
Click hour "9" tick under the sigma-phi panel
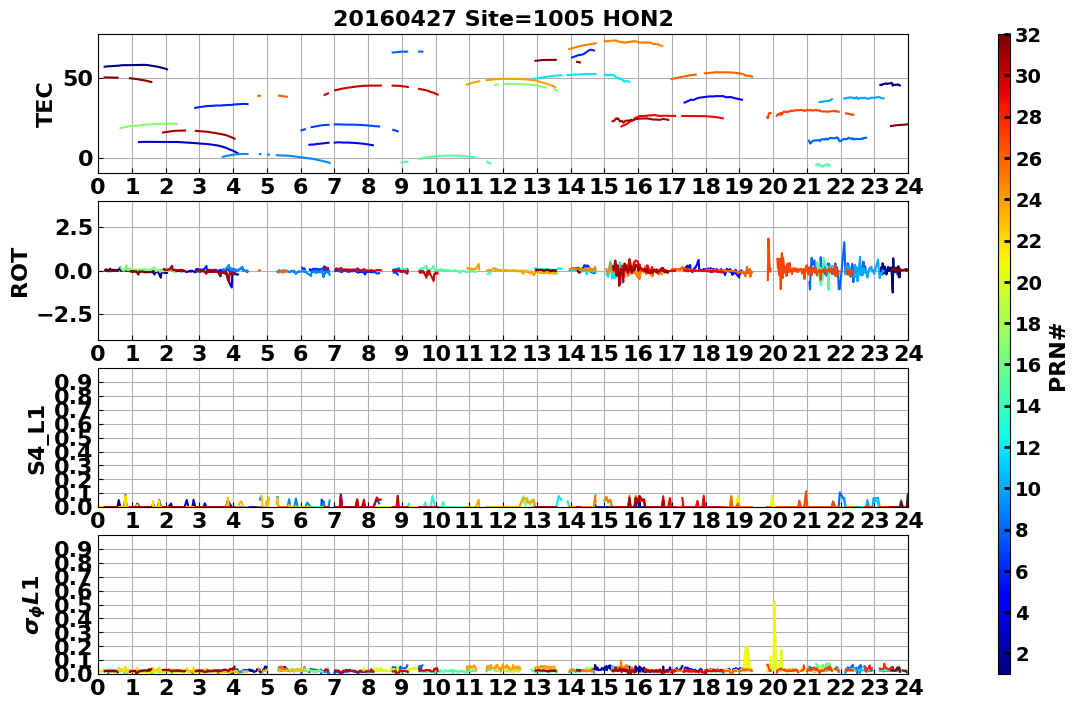[402, 688]
